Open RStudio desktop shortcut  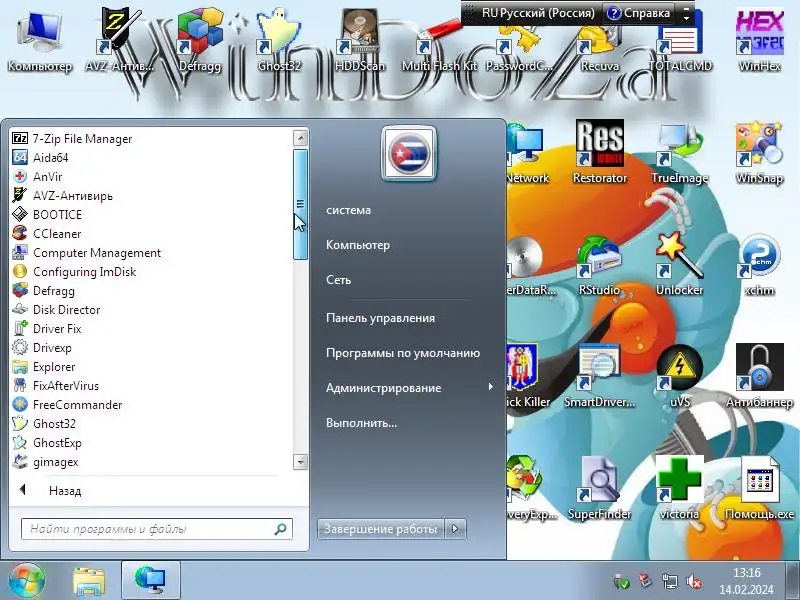coord(599,264)
